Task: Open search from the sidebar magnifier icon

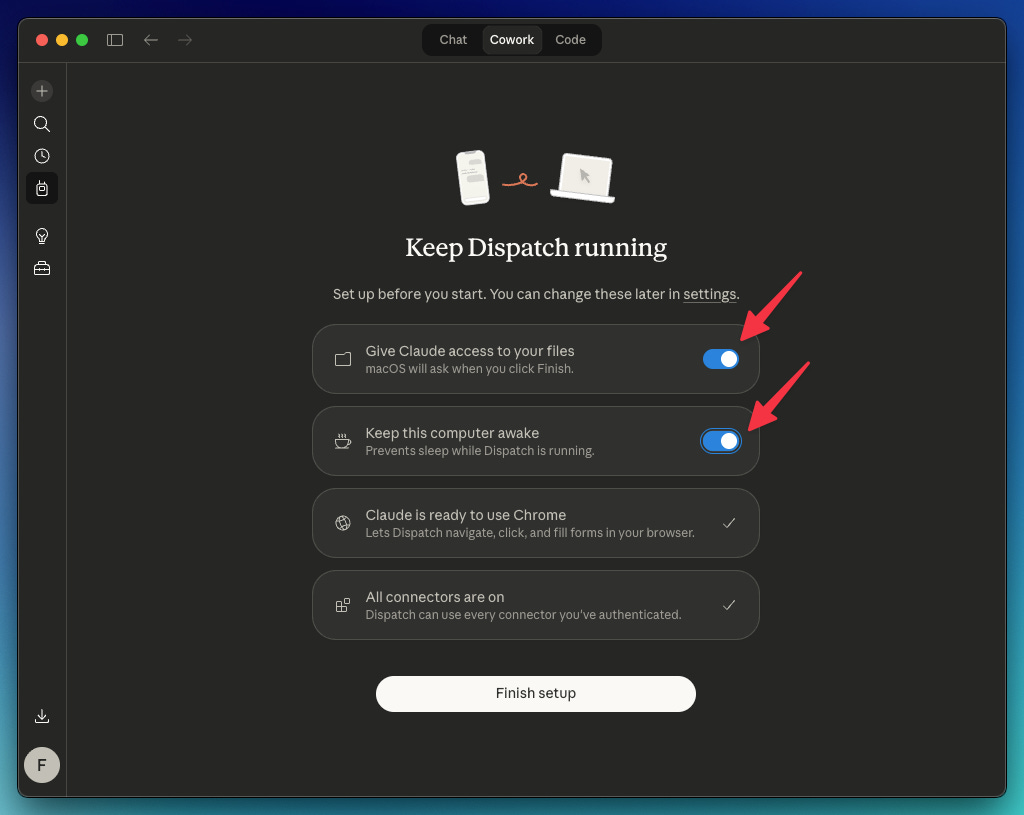Action: (42, 123)
